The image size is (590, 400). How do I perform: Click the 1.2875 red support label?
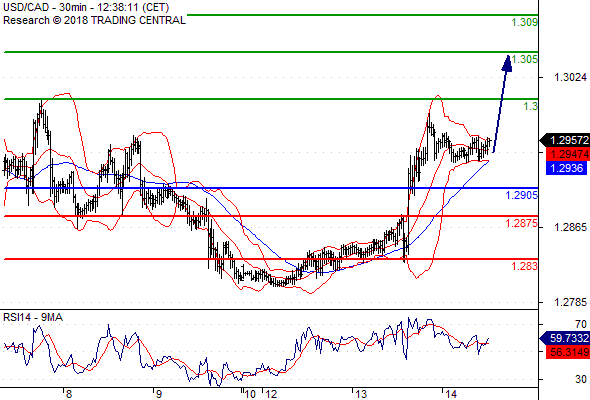point(522,223)
